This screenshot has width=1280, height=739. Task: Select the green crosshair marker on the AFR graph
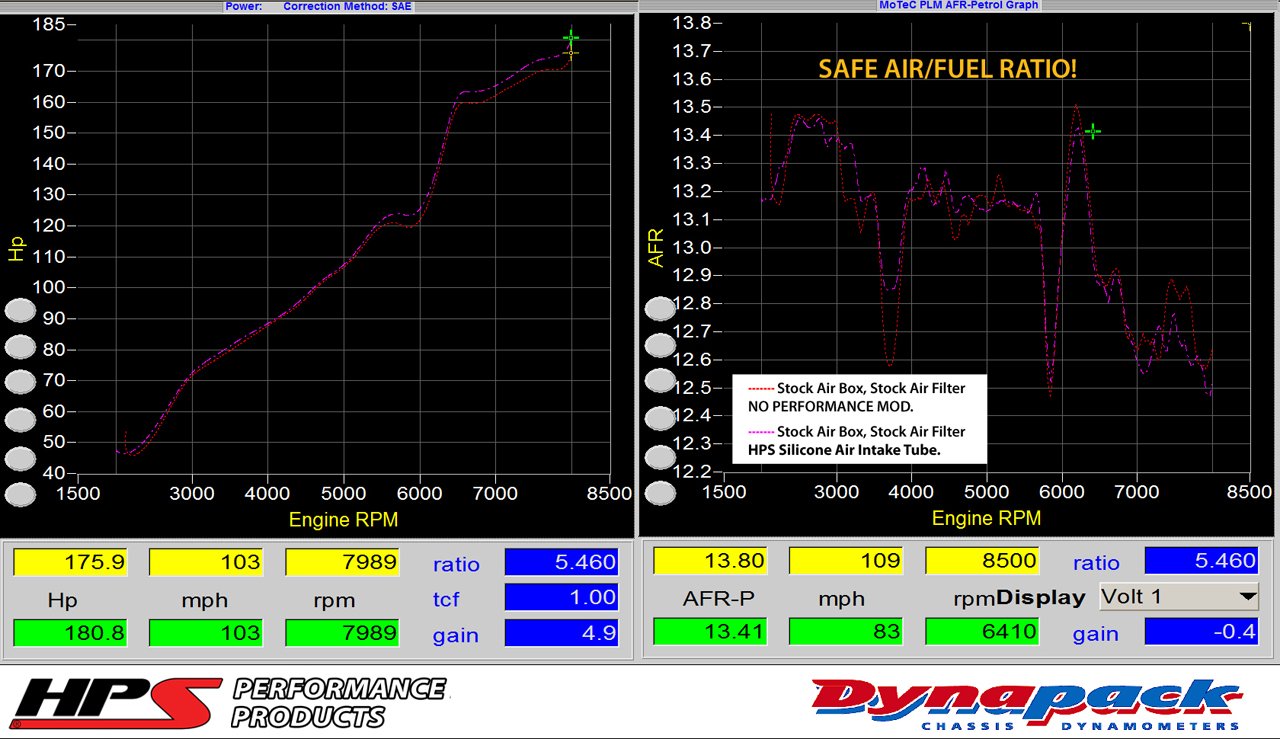[x=1093, y=132]
